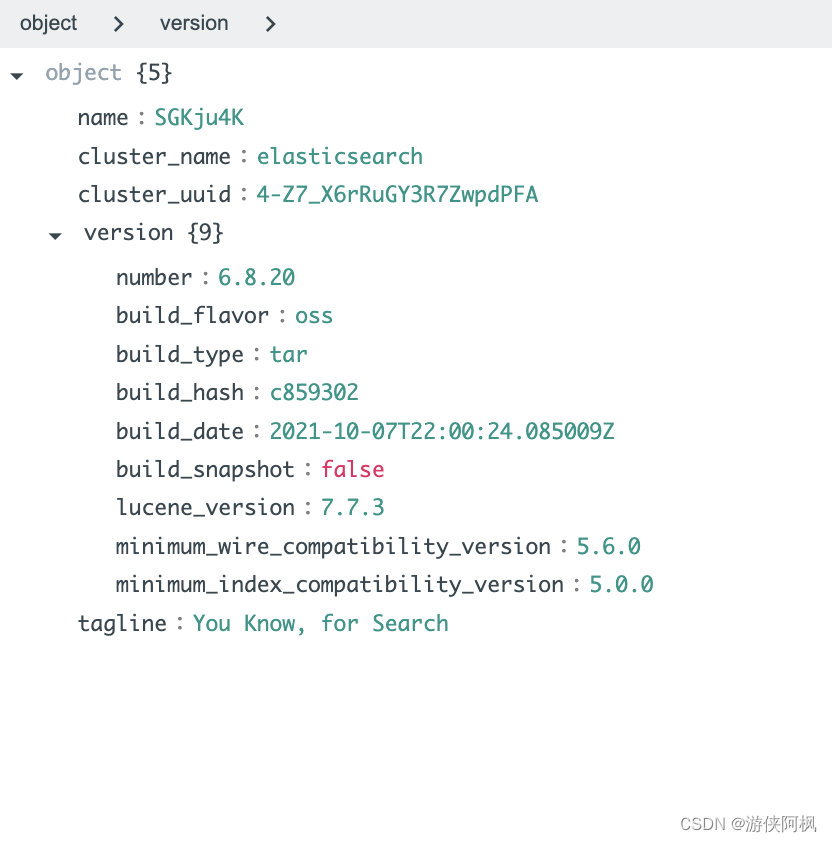This screenshot has width=832, height=842.
Task: Select the 'version {9}' node label
Action: [153, 233]
